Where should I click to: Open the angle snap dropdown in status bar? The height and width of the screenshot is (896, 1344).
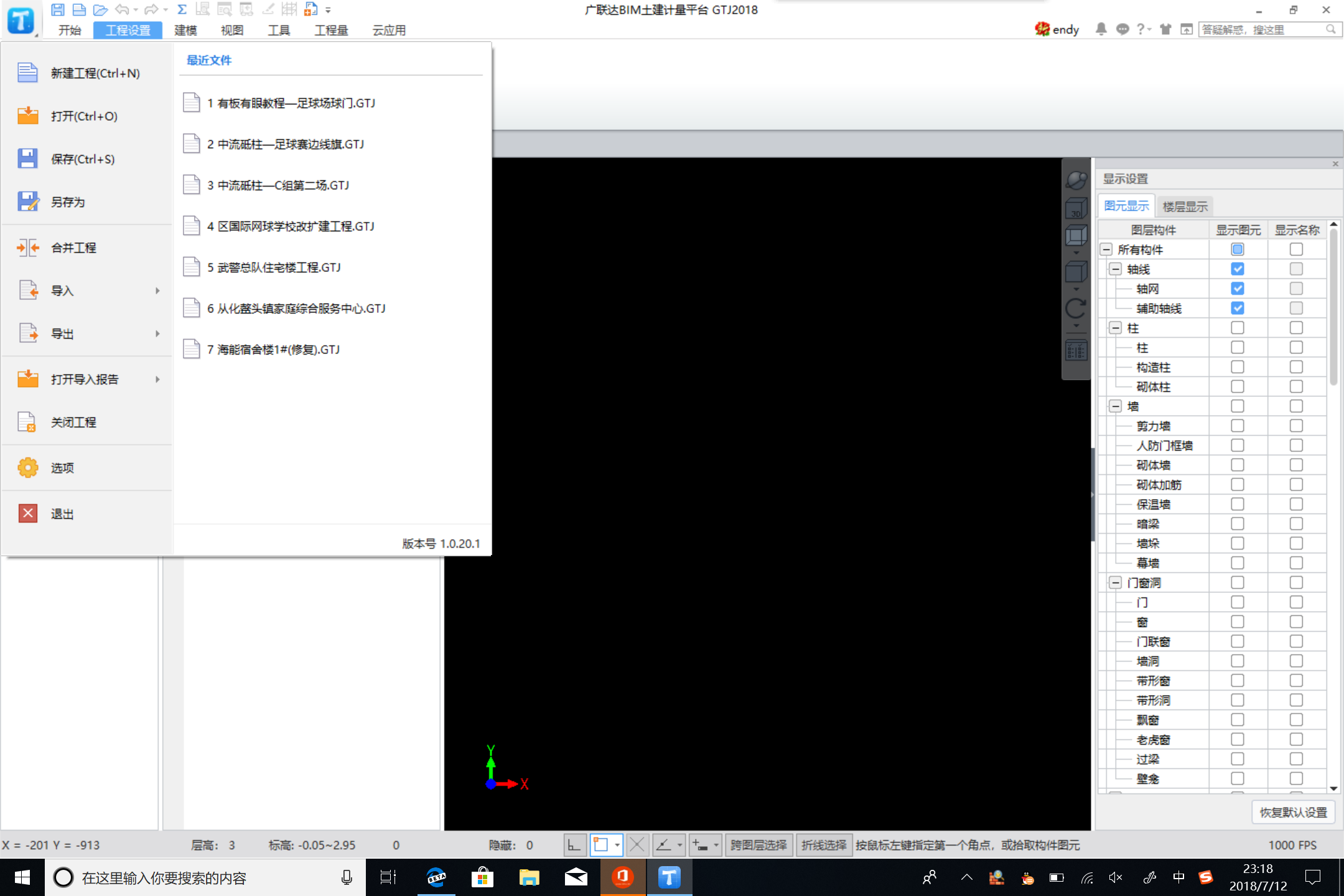[679, 845]
